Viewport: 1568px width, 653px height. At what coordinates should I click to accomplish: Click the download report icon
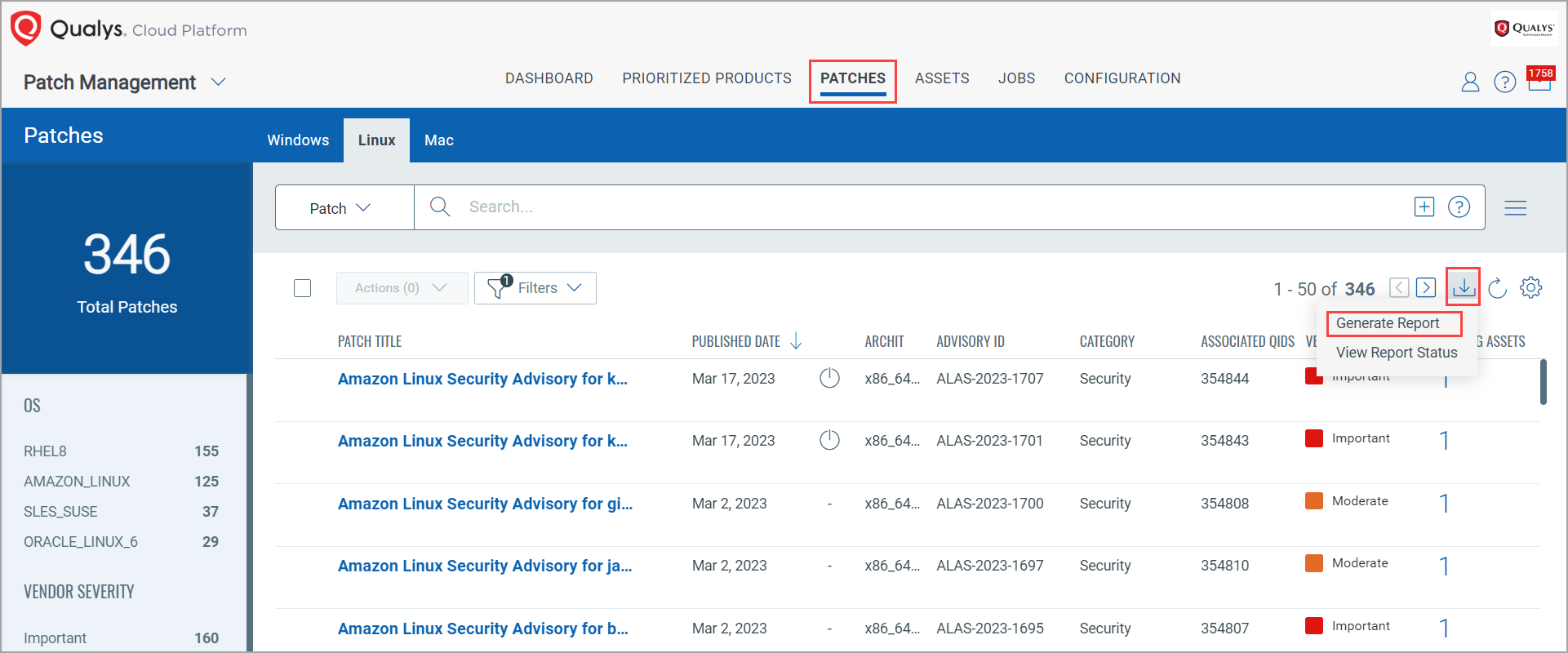(x=1463, y=287)
